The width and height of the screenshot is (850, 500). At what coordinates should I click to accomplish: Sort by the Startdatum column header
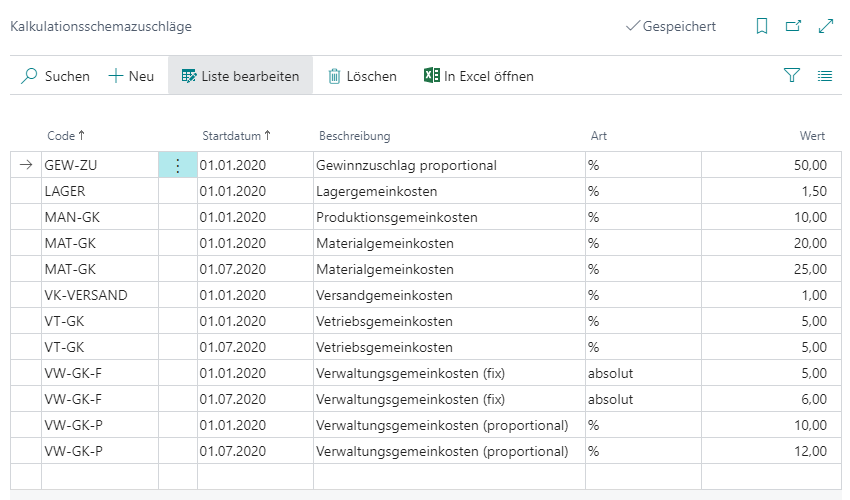236,136
